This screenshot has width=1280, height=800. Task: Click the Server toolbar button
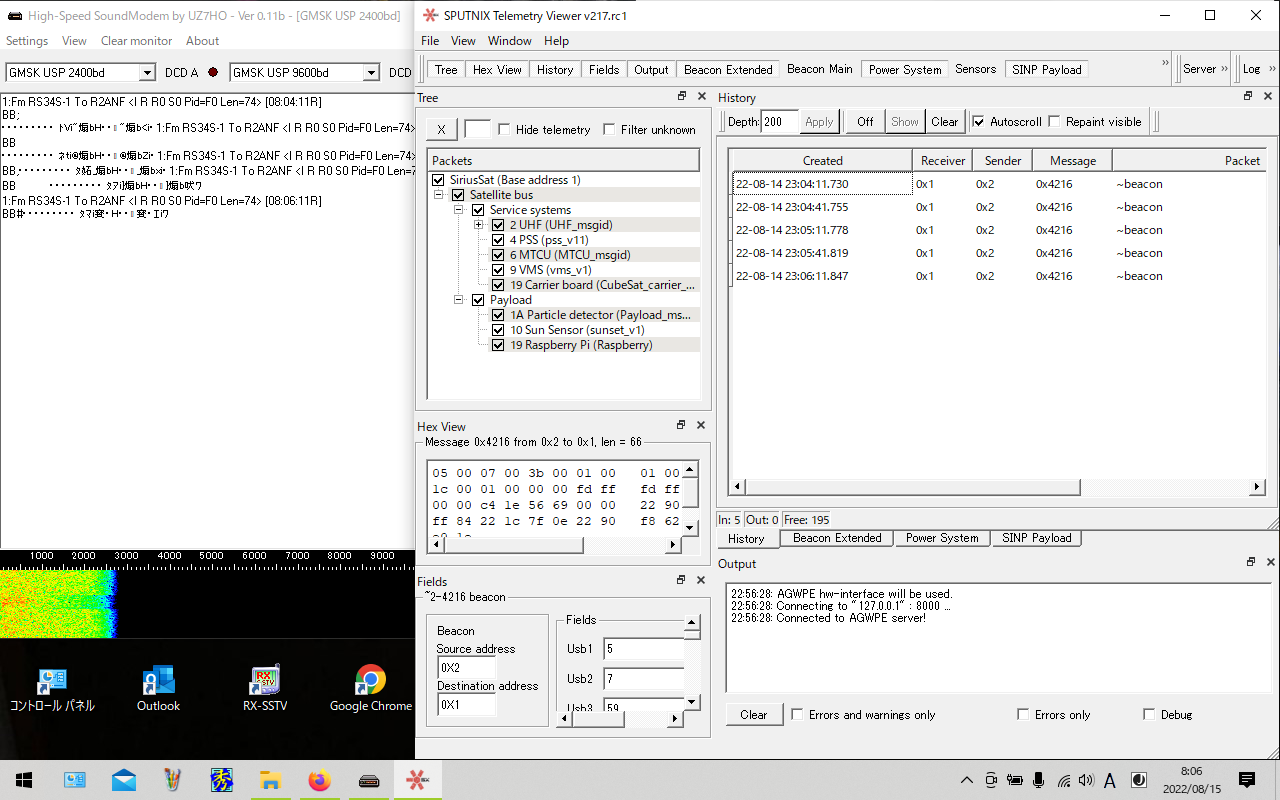pyautogui.click(x=1199, y=69)
